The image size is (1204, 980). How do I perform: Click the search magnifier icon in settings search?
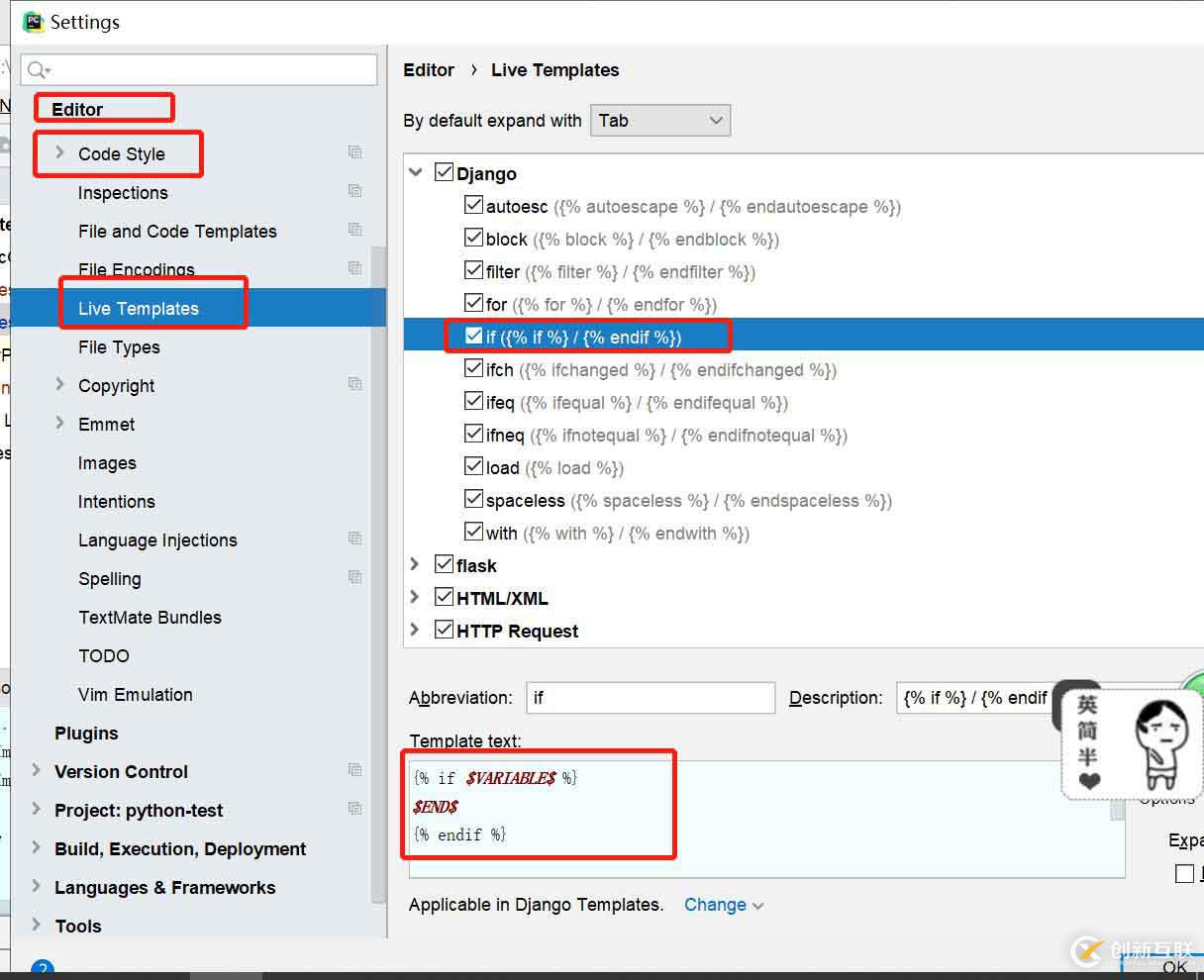[x=39, y=69]
